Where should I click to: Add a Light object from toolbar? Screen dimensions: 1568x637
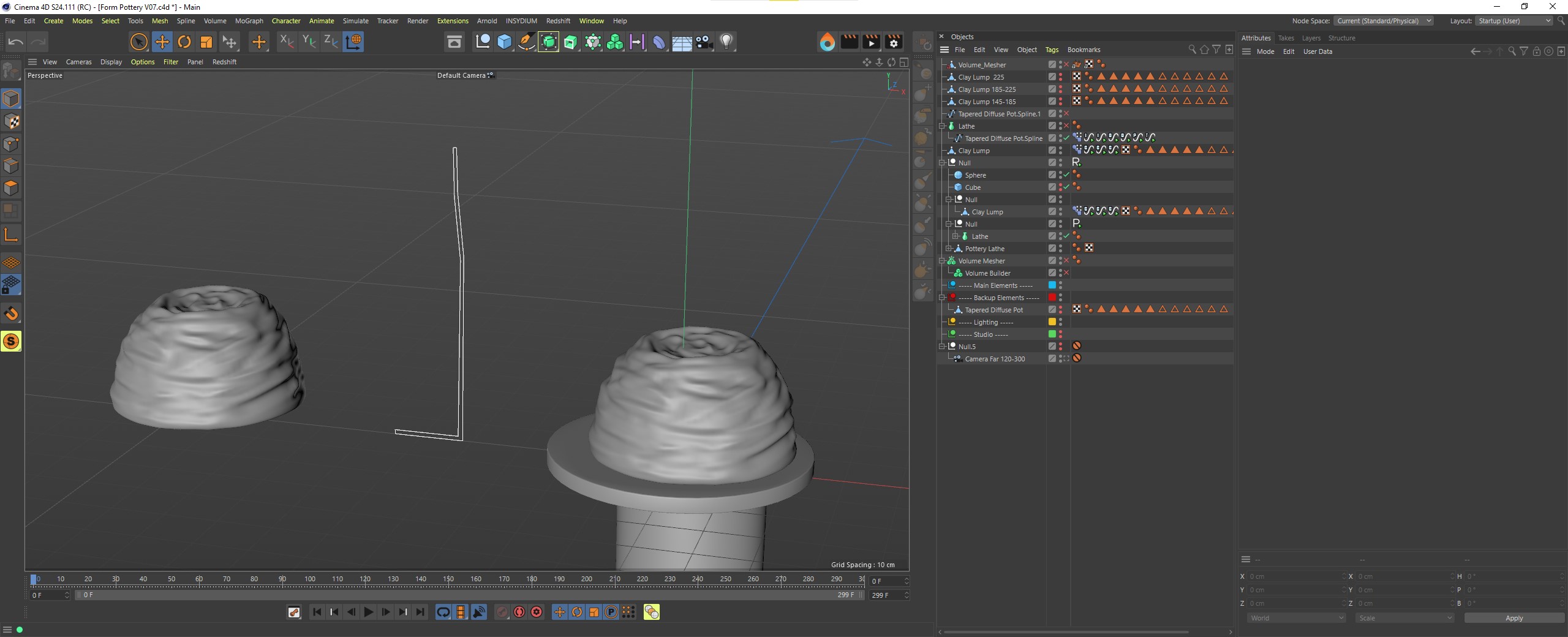(726, 42)
